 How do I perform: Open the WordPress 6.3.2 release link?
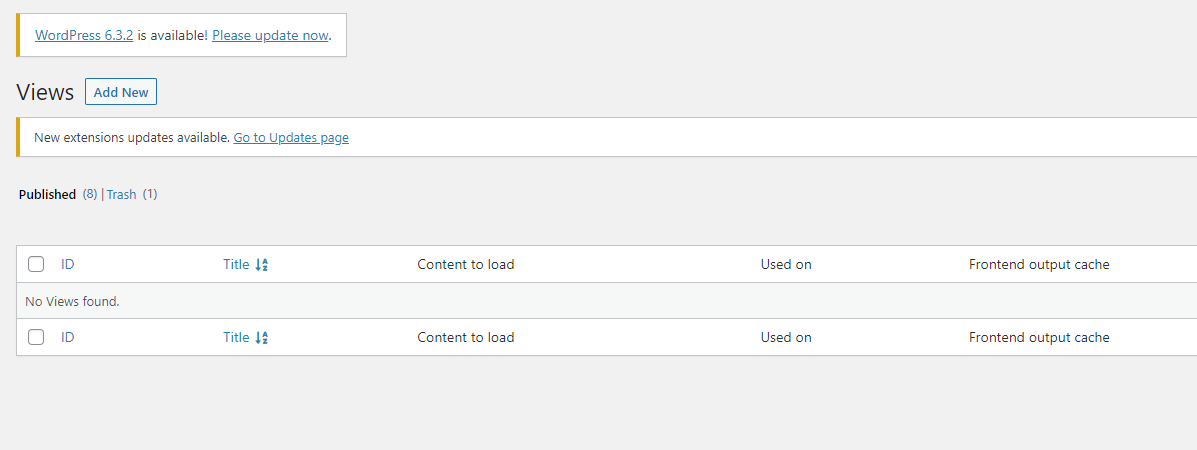pyautogui.click(x=84, y=35)
